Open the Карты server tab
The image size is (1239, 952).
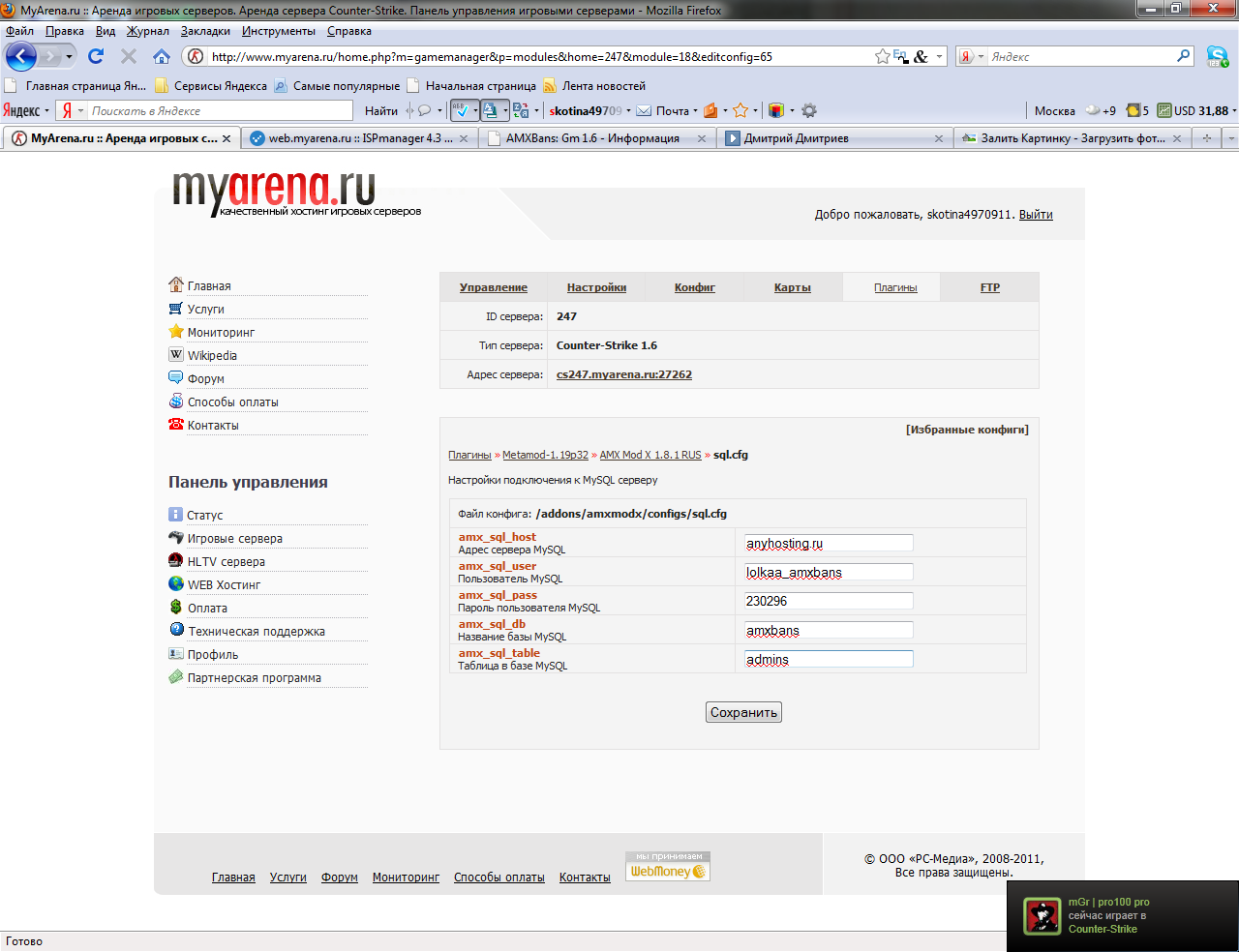(x=793, y=287)
